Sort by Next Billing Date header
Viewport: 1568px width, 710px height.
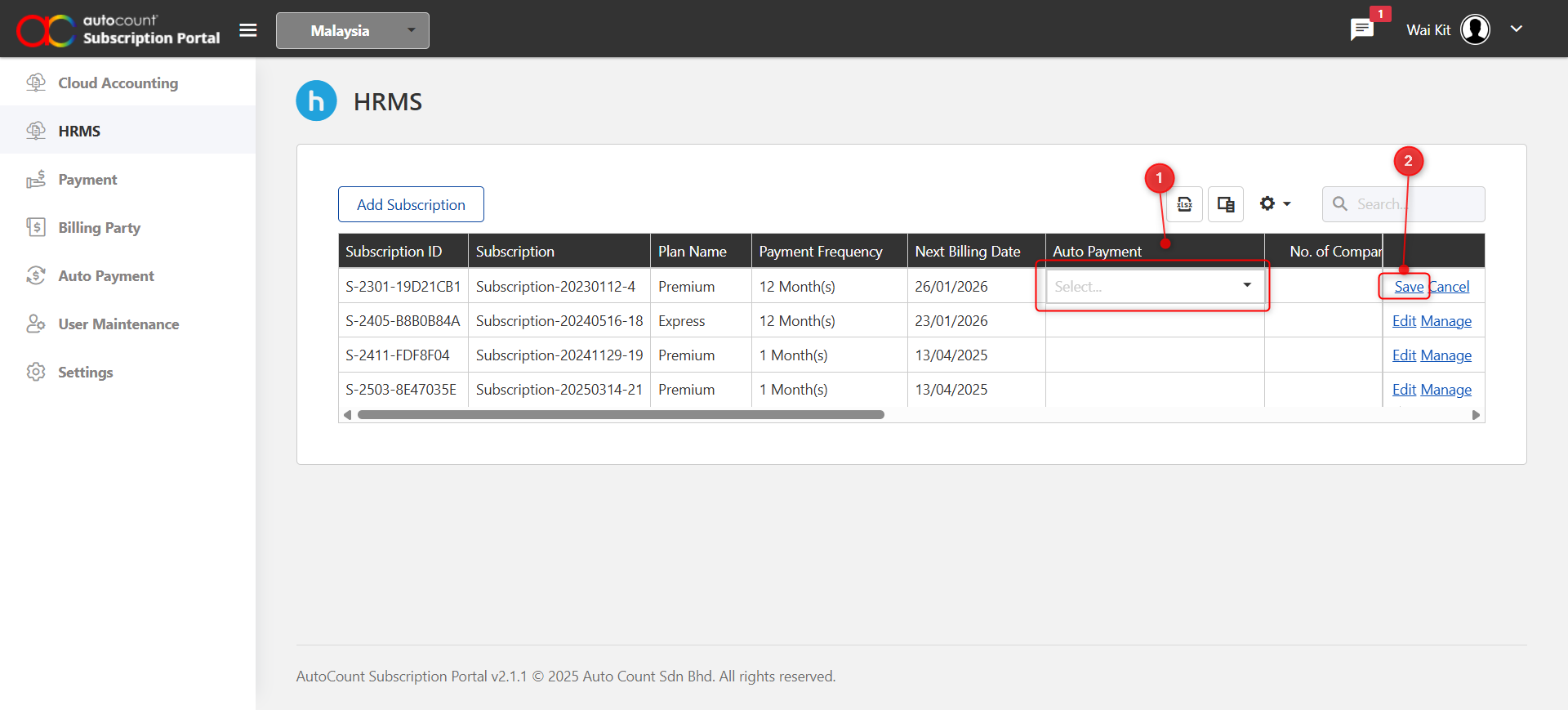tap(977, 251)
